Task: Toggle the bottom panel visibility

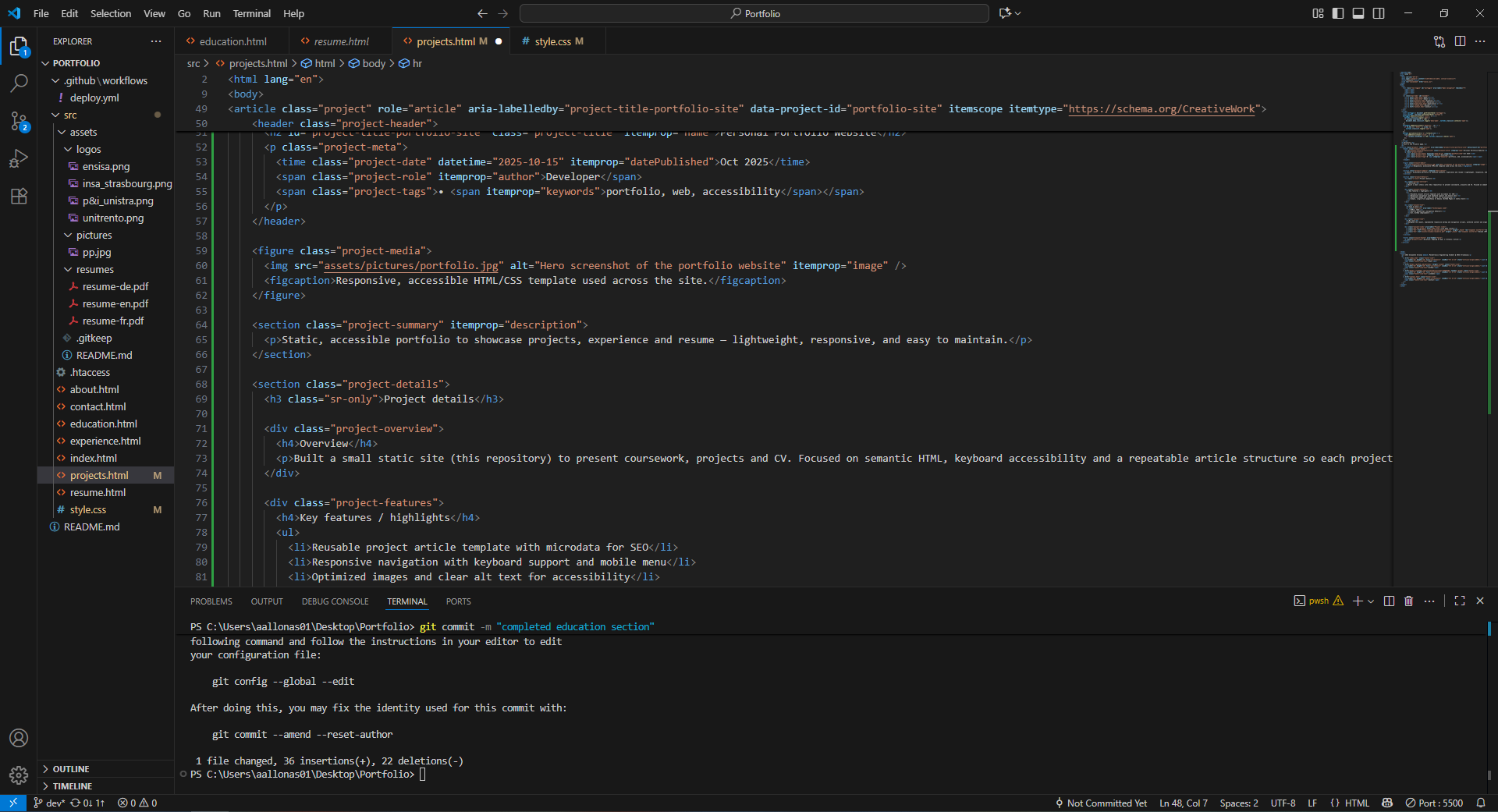Action: pos(1358,13)
